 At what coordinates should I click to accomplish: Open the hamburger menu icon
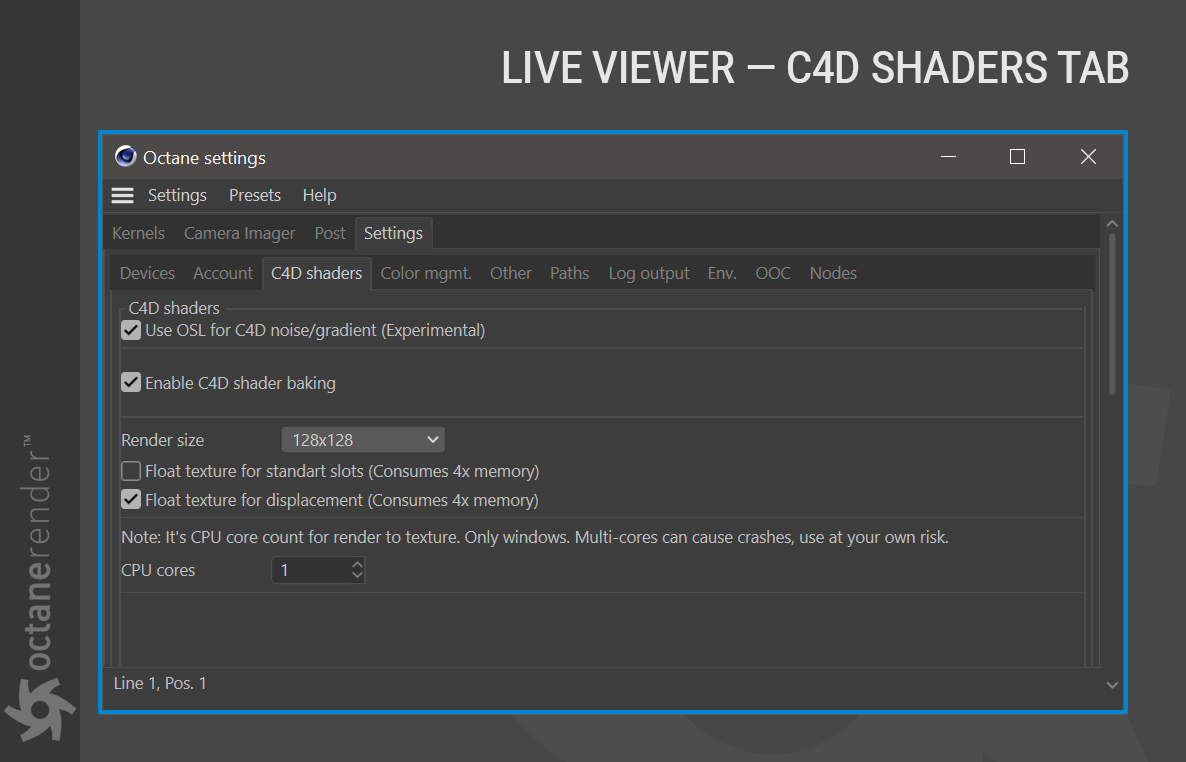point(123,195)
